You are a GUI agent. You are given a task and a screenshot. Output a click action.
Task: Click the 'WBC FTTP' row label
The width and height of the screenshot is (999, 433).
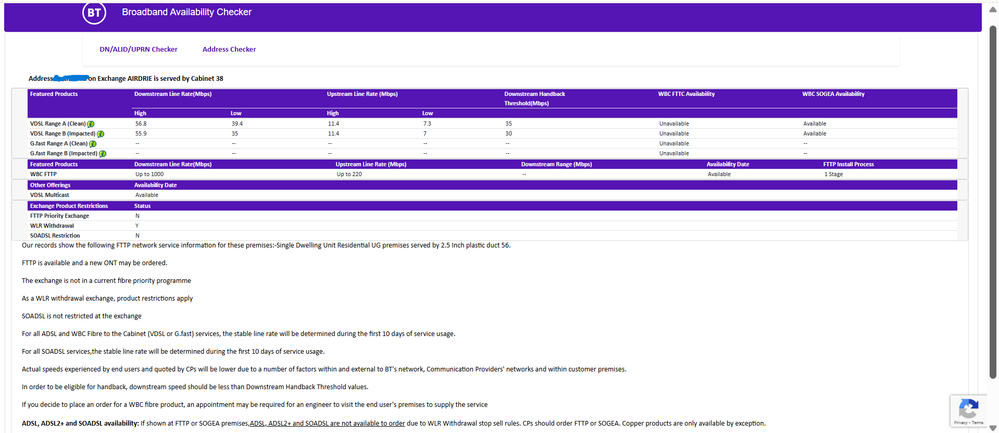43,174
